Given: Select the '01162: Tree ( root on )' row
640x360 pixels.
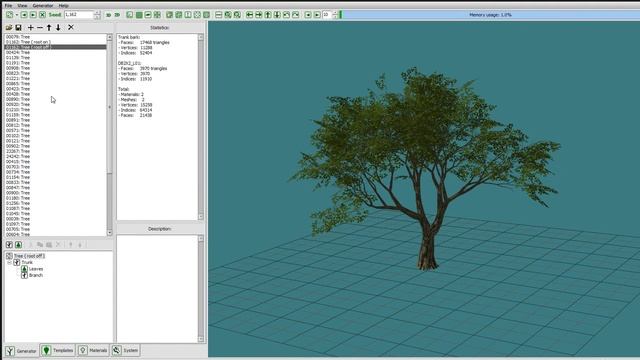Looking at the screenshot, I should tap(56, 42).
